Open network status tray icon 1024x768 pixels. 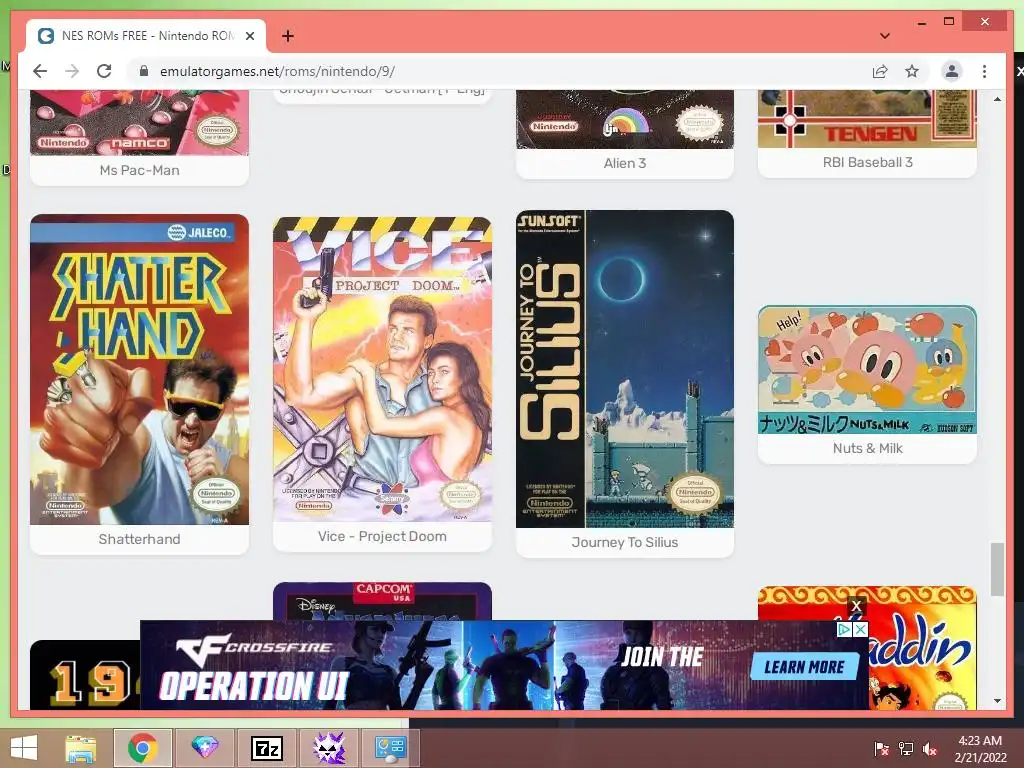906,749
